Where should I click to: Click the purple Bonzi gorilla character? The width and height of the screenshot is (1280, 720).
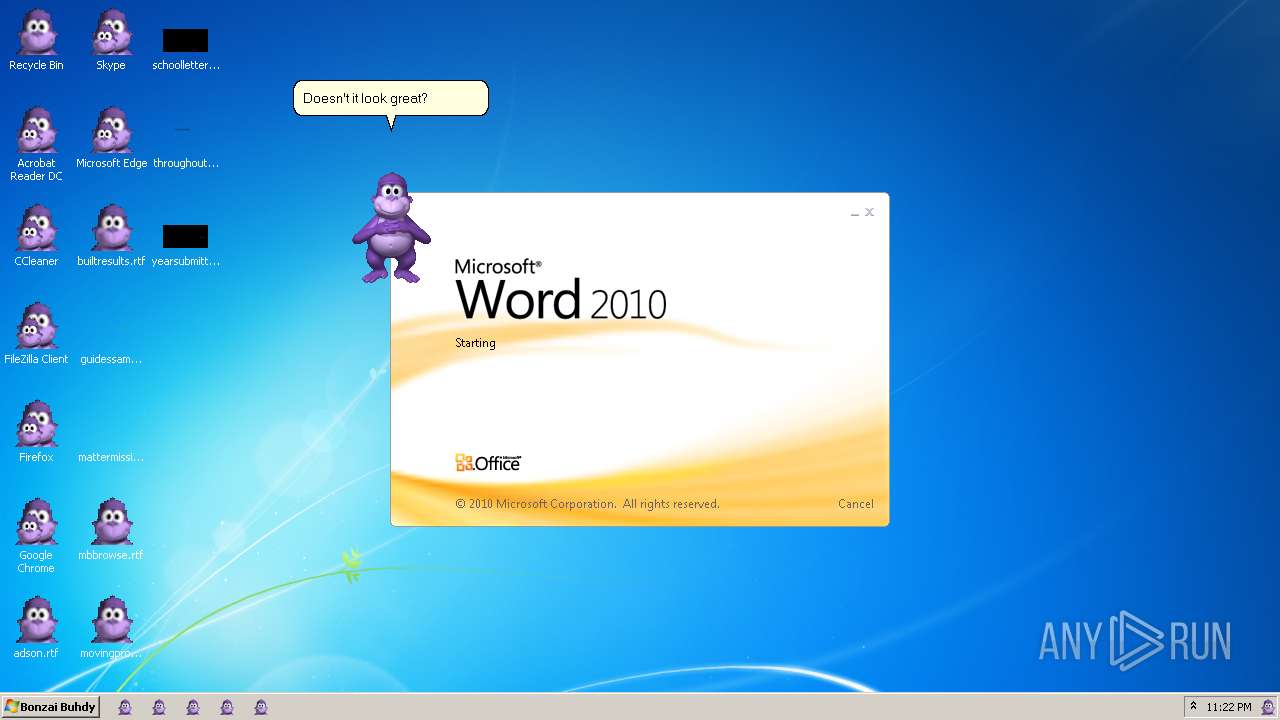[391, 228]
